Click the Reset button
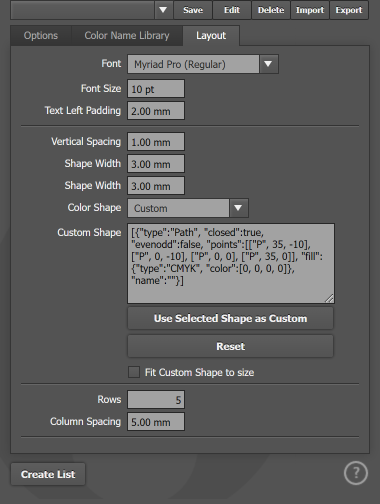380x504 pixels. click(230, 346)
